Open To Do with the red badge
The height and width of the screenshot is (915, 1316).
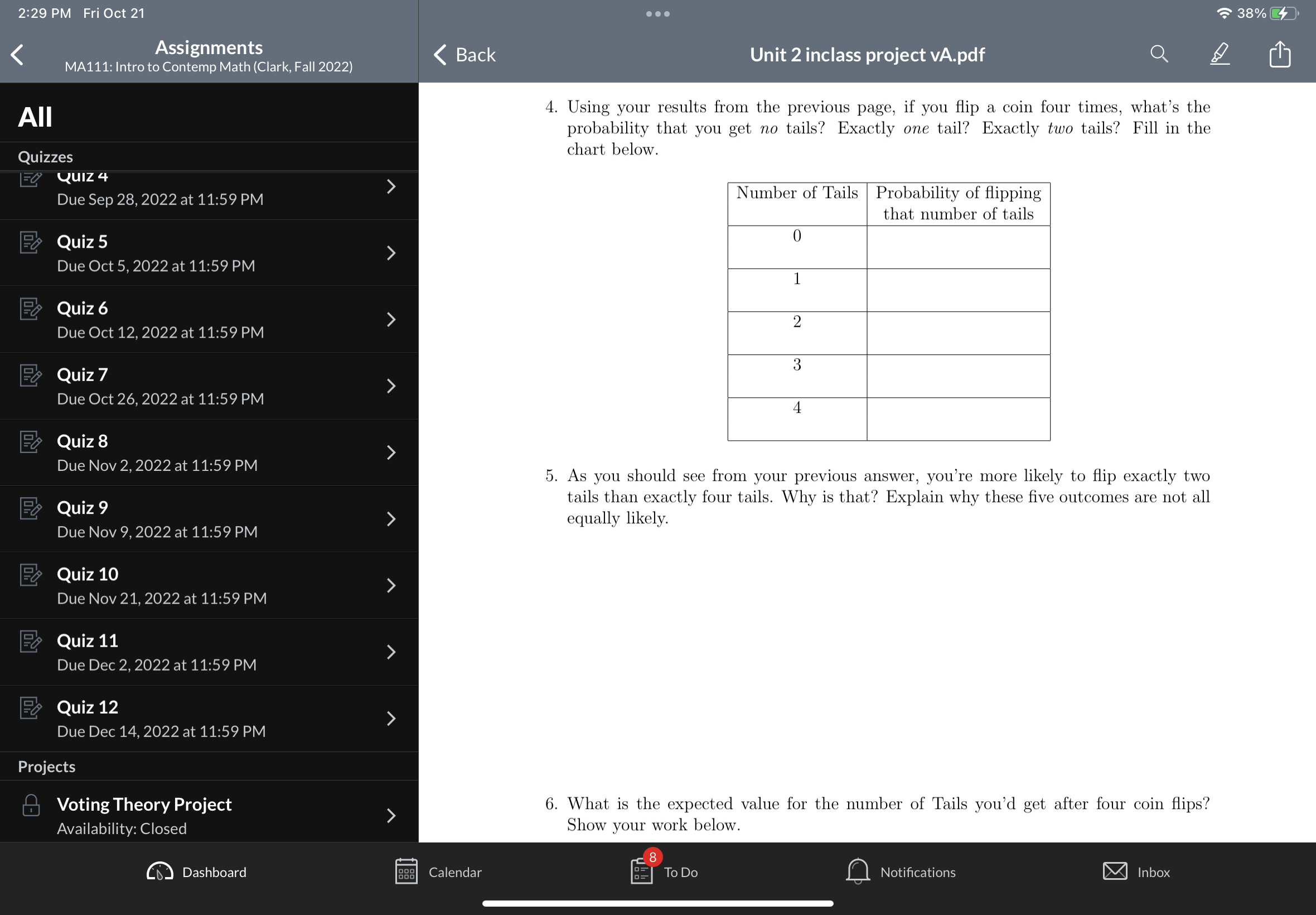642,872
